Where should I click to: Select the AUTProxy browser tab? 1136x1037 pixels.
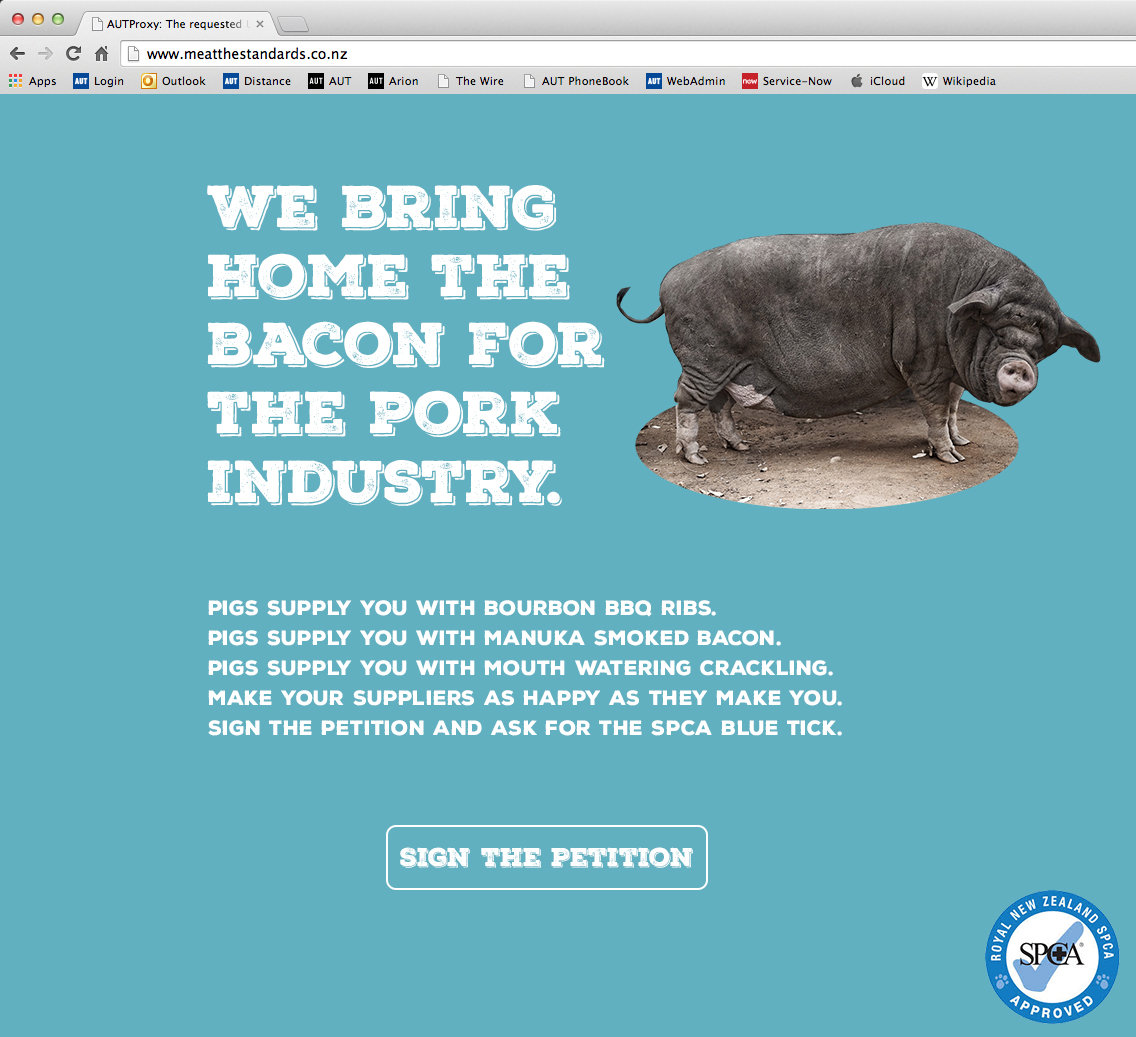pyautogui.click(x=175, y=24)
